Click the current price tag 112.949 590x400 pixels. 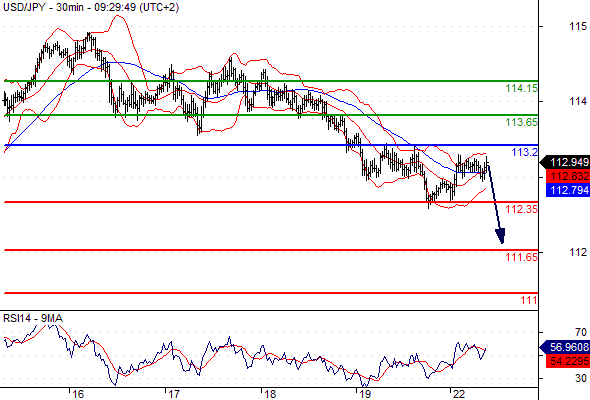565,162
